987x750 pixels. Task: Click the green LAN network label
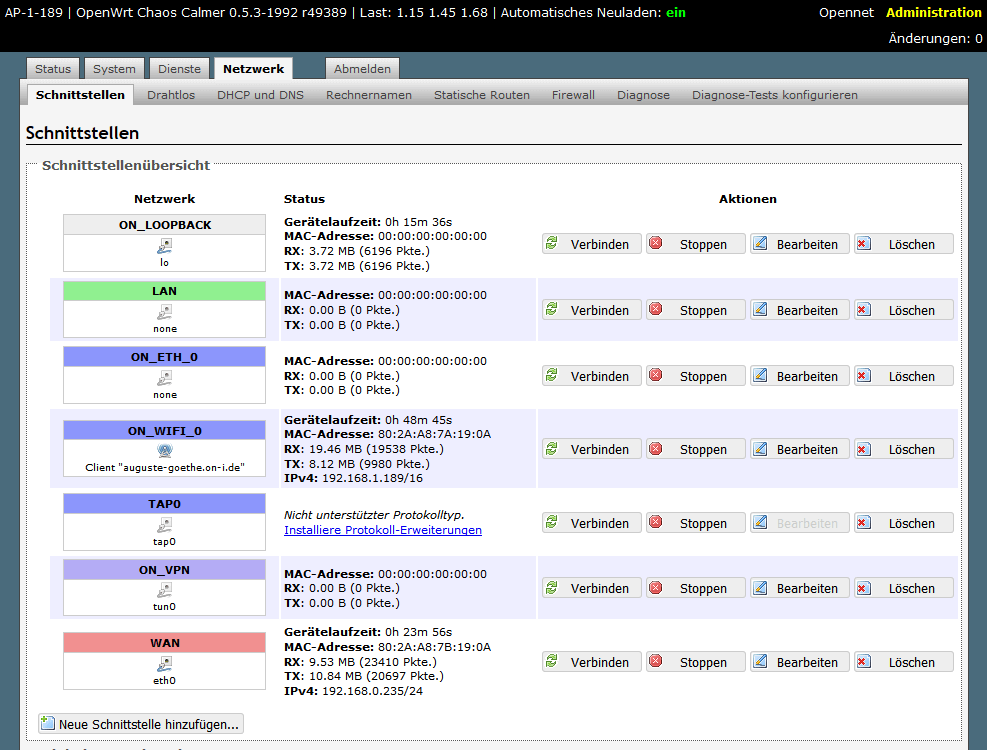[x=165, y=291]
